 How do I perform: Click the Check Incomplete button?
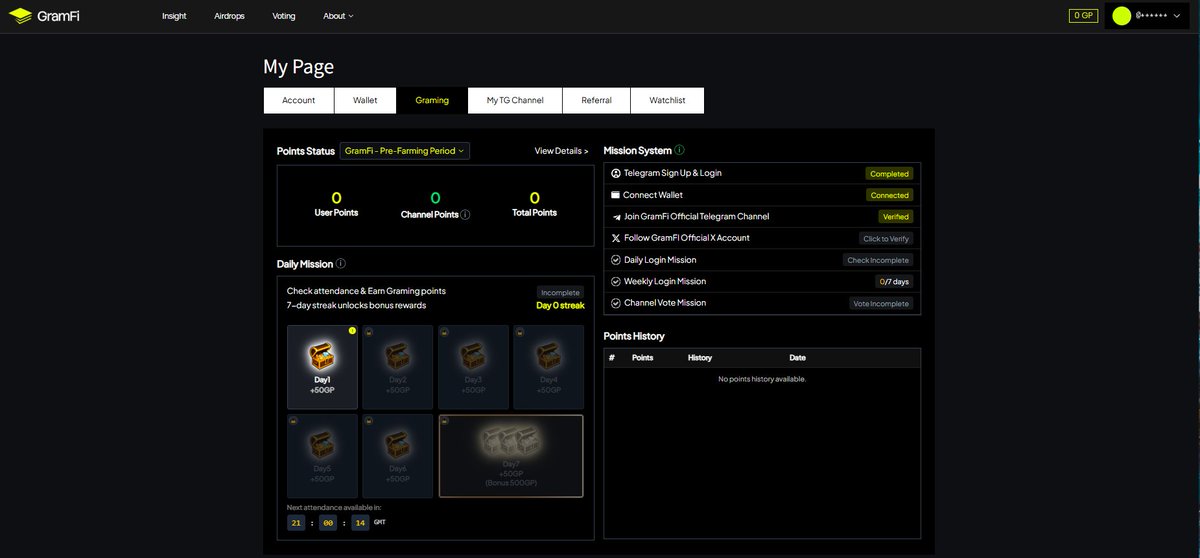[x=878, y=260]
